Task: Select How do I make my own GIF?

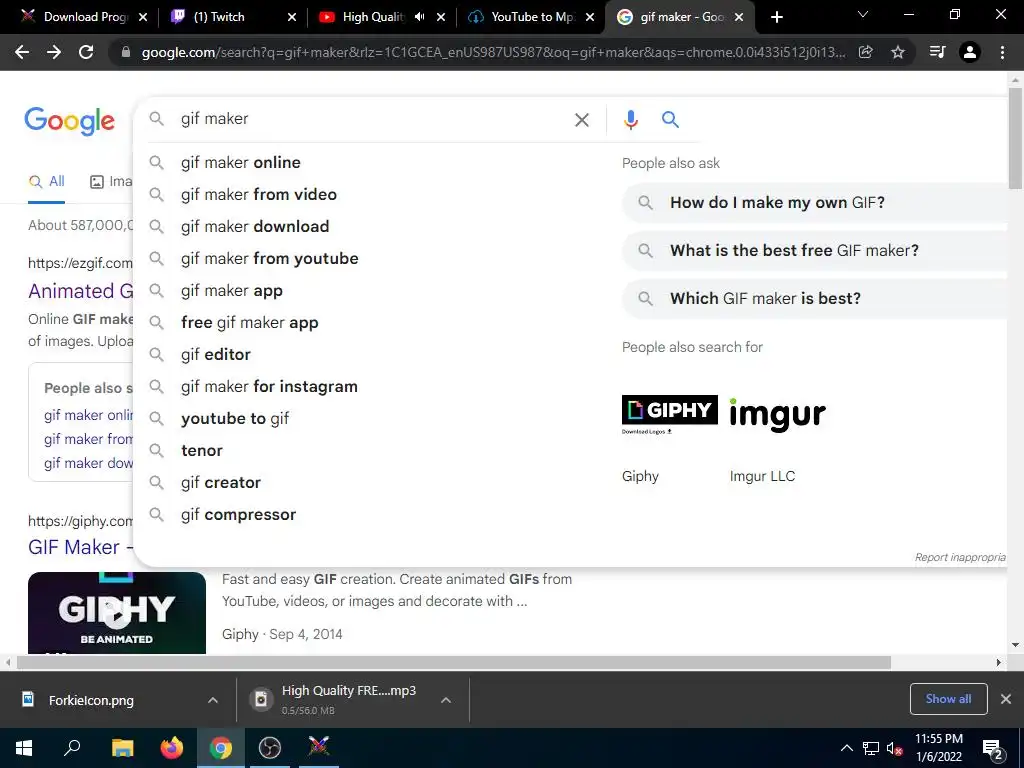Action: click(x=814, y=202)
